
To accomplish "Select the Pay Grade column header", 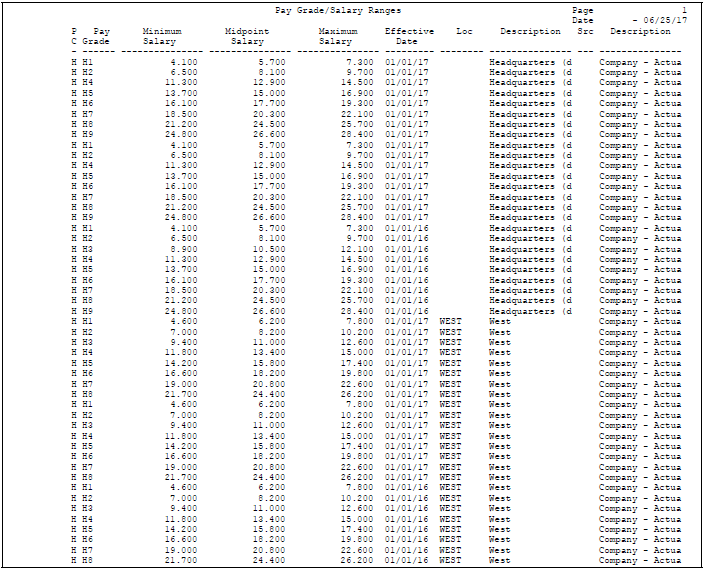I will [97, 36].
